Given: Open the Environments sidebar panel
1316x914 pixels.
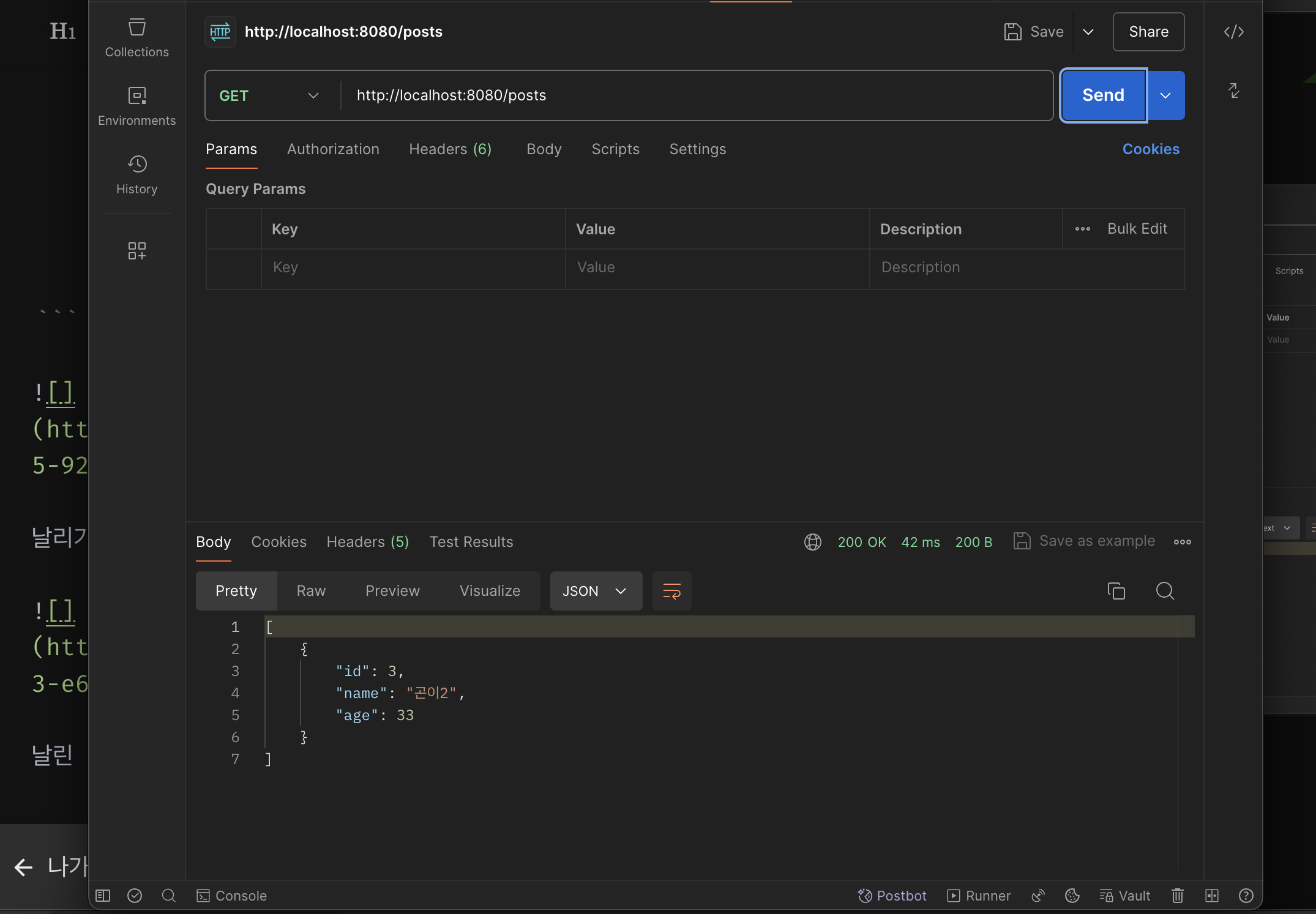Looking at the screenshot, I should tap(136, 106).
